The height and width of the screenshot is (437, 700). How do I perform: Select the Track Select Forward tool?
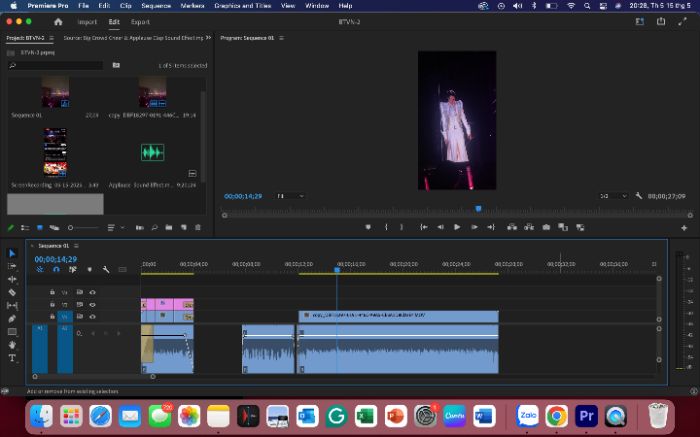(x=12, y=266)
